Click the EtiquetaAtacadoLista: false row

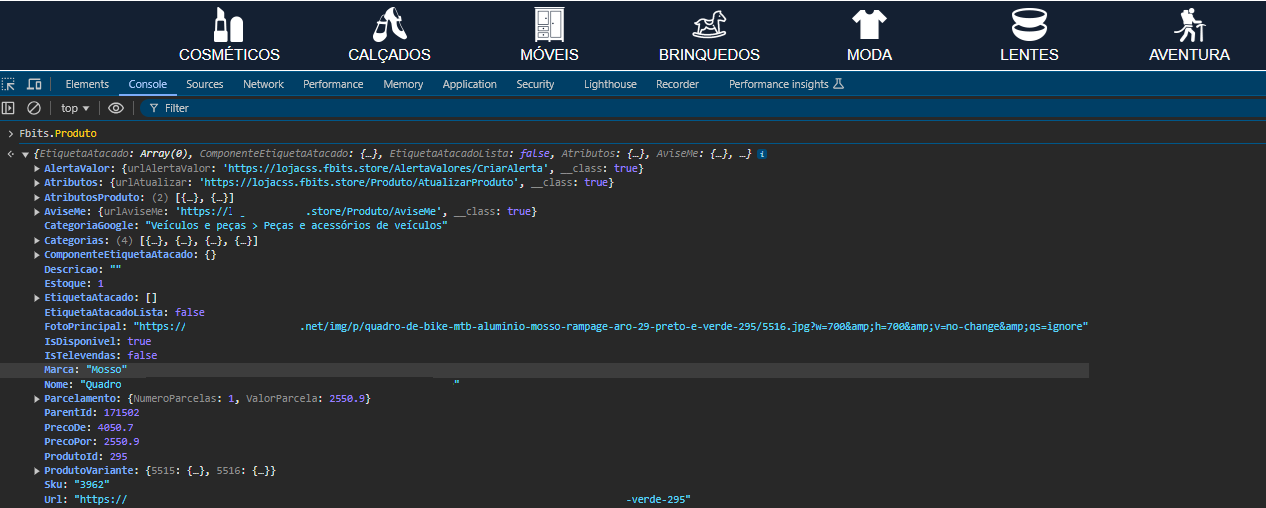click(125, 313)
